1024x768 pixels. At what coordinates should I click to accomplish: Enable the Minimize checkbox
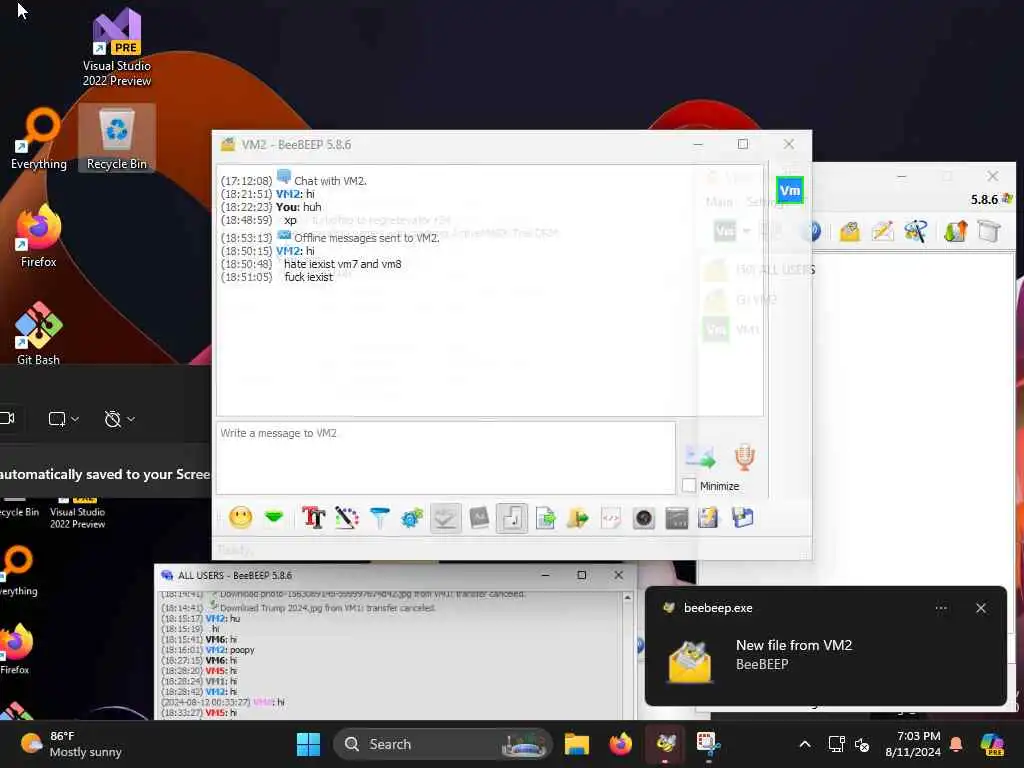coord(689,486)
